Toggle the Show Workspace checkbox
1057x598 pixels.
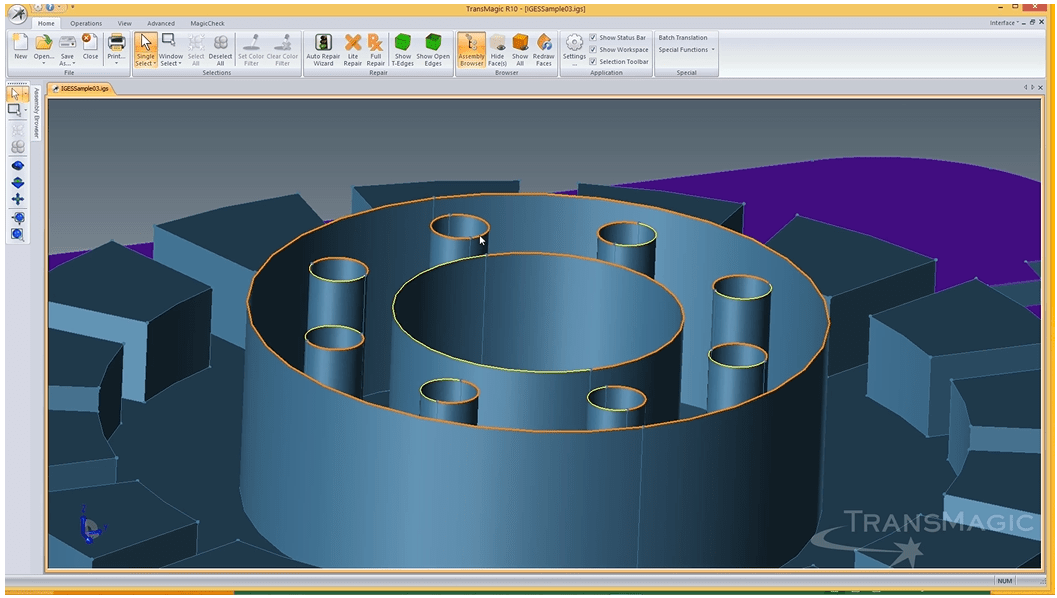pos(593,50)
